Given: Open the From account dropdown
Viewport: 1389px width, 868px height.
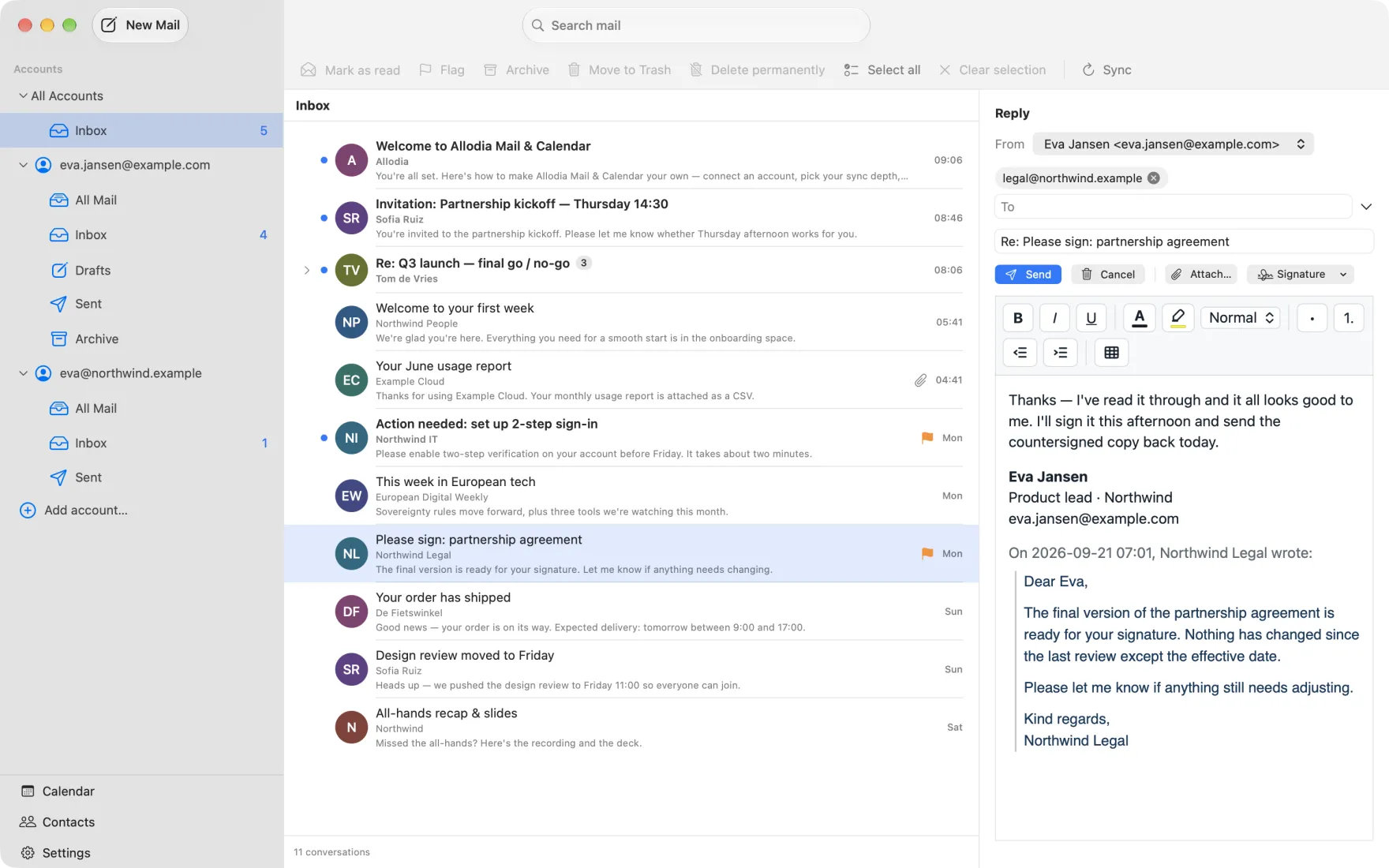Looking at the screenshot, I should coord(1173,144).
